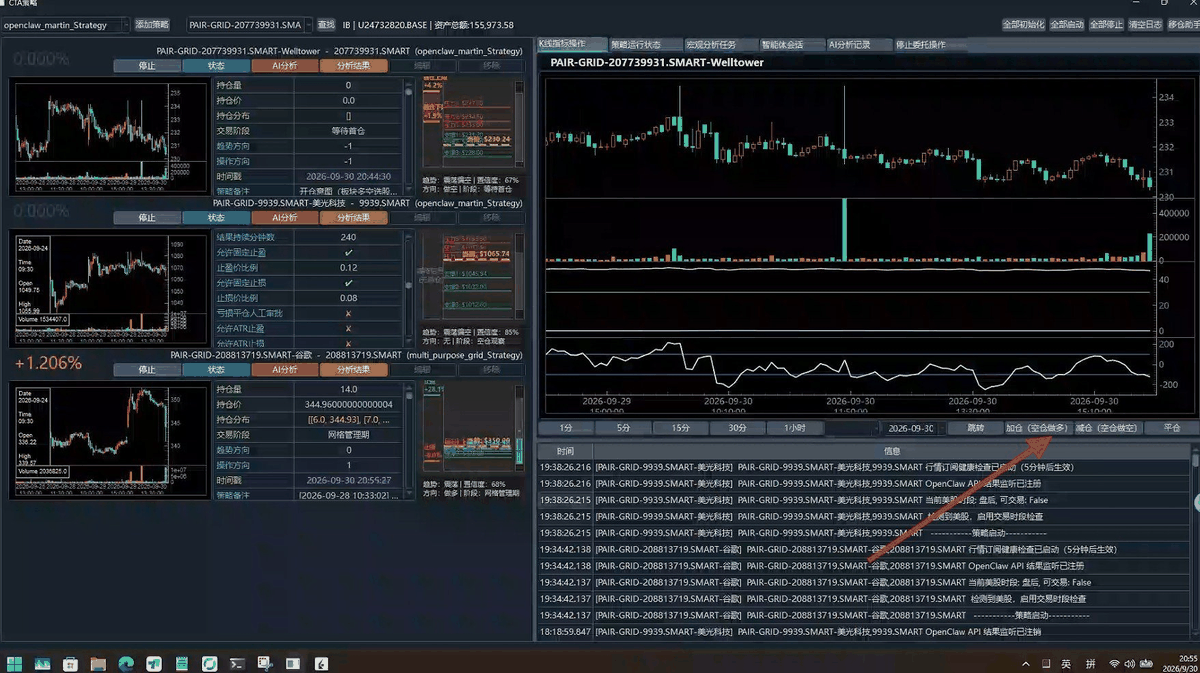Viewport: 1200px width, 673px height.
Task: View 分析结果 for the 谷歌 strategy
Action: 353,369
